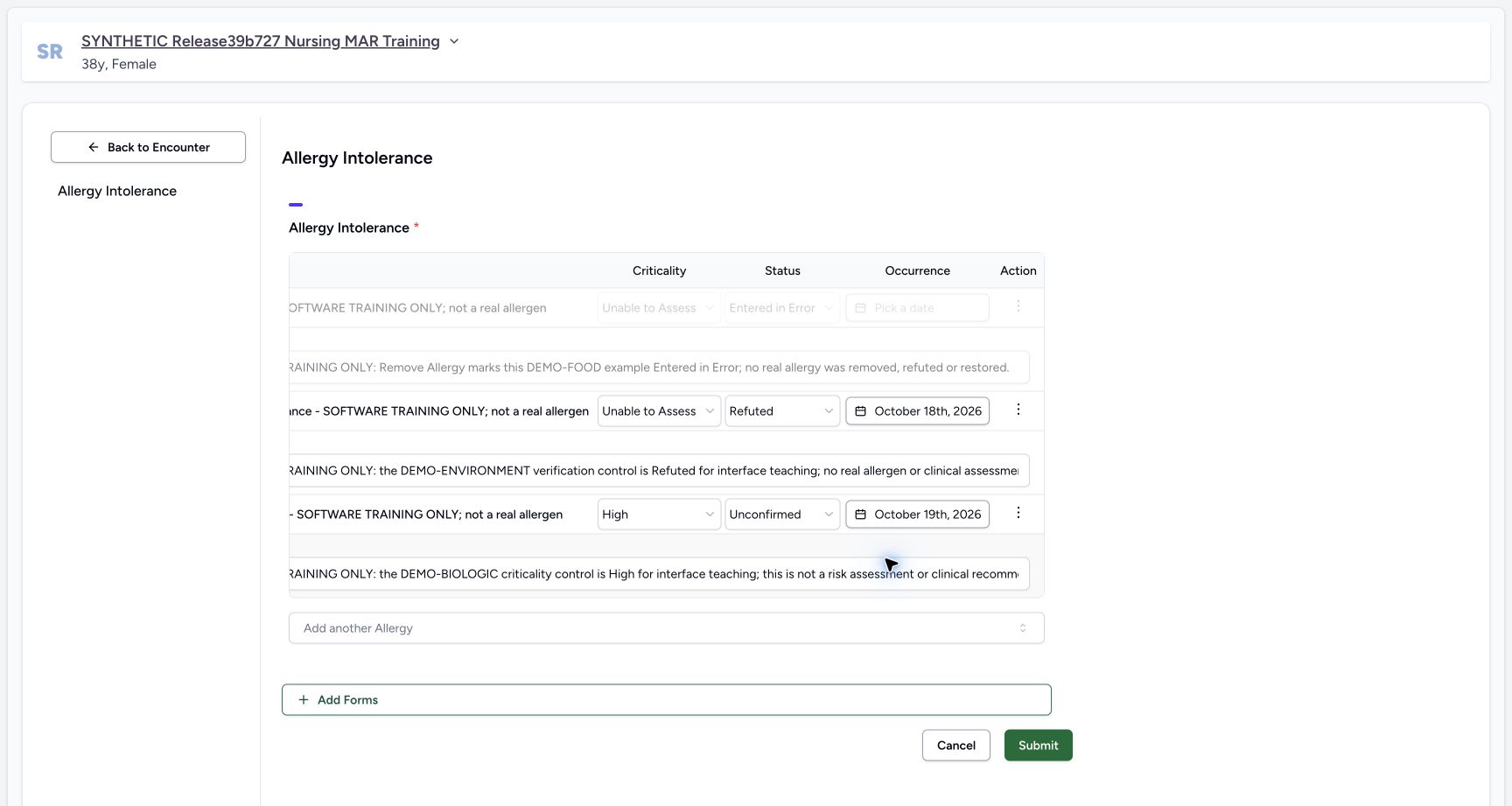Submit the allergy intolerance form
The height and width of the screenshot is (806, 1512).
[x=1038, y=745]
